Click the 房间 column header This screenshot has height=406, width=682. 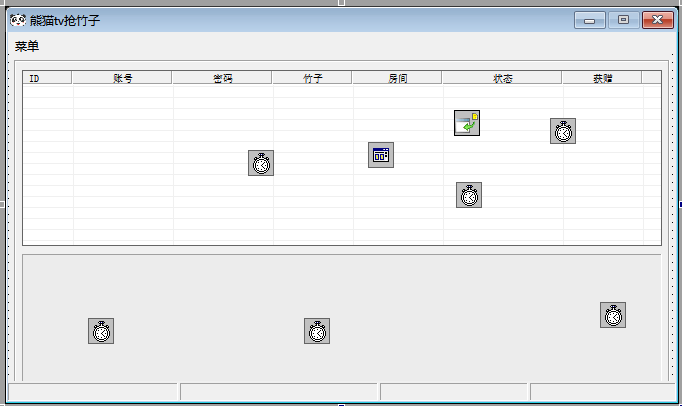coord(397,77)
